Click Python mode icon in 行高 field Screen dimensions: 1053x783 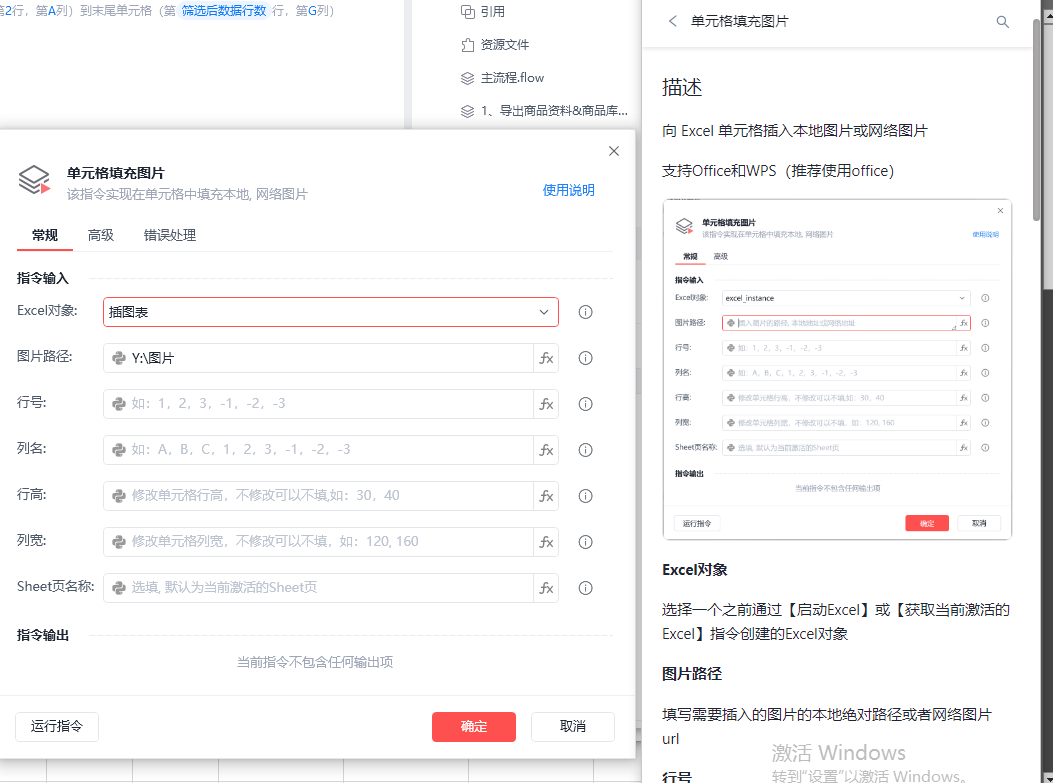(x=119, y=496)
